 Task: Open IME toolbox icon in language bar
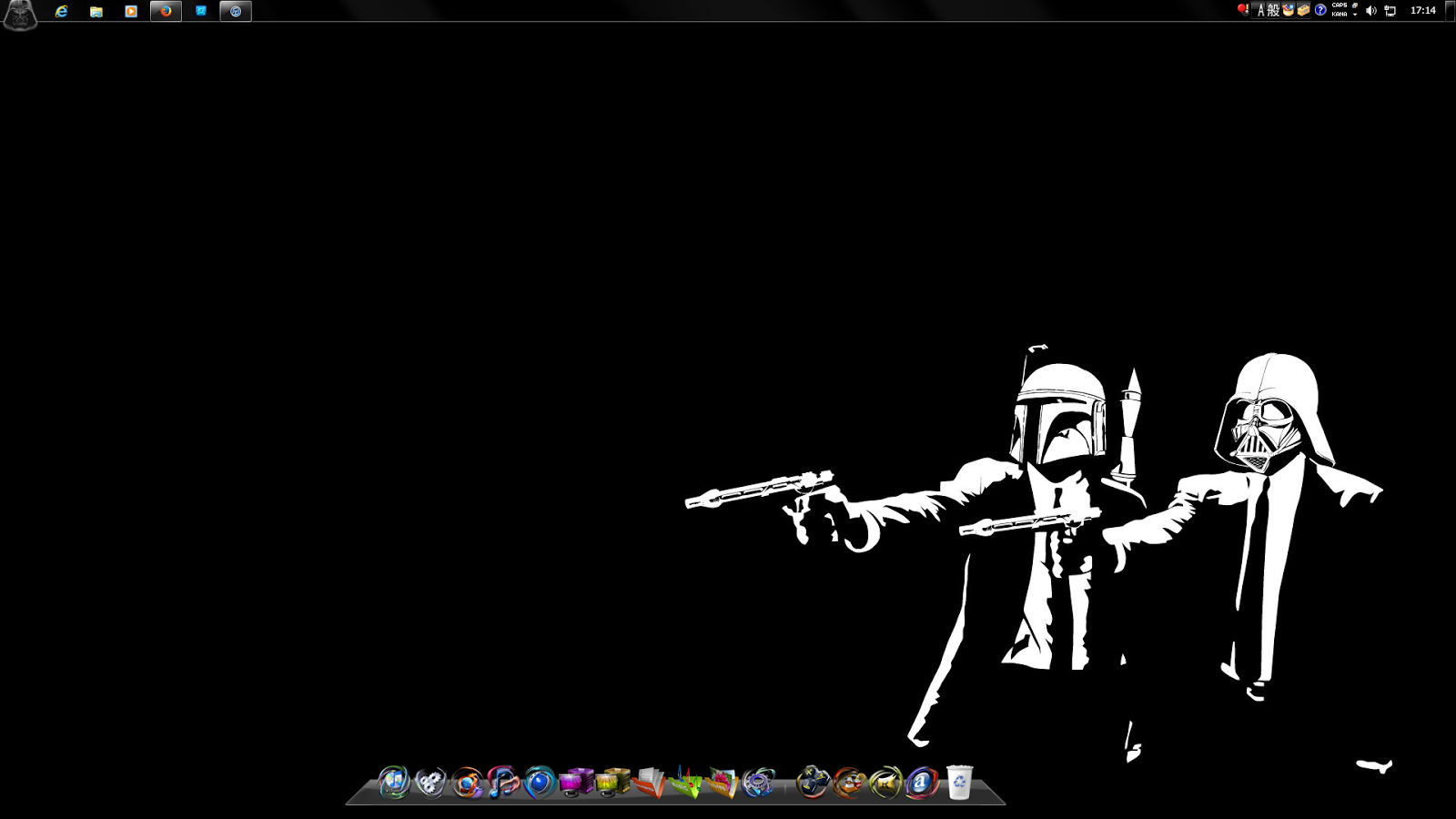(x=1303, y=10)
